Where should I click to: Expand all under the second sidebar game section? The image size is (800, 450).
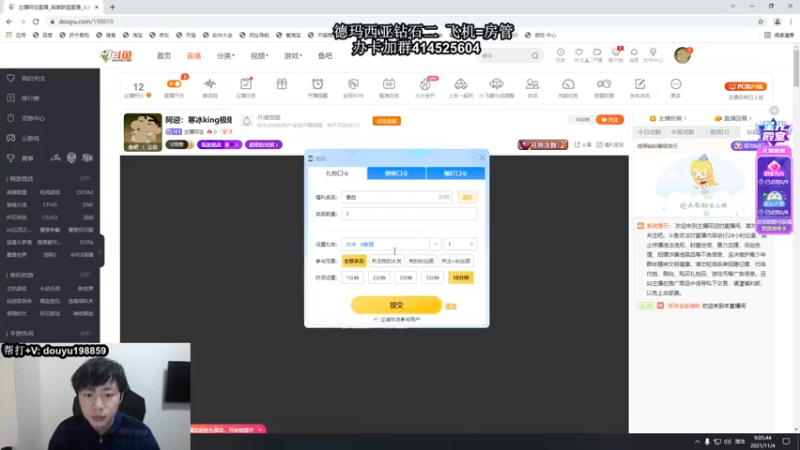tap(86, 274)
